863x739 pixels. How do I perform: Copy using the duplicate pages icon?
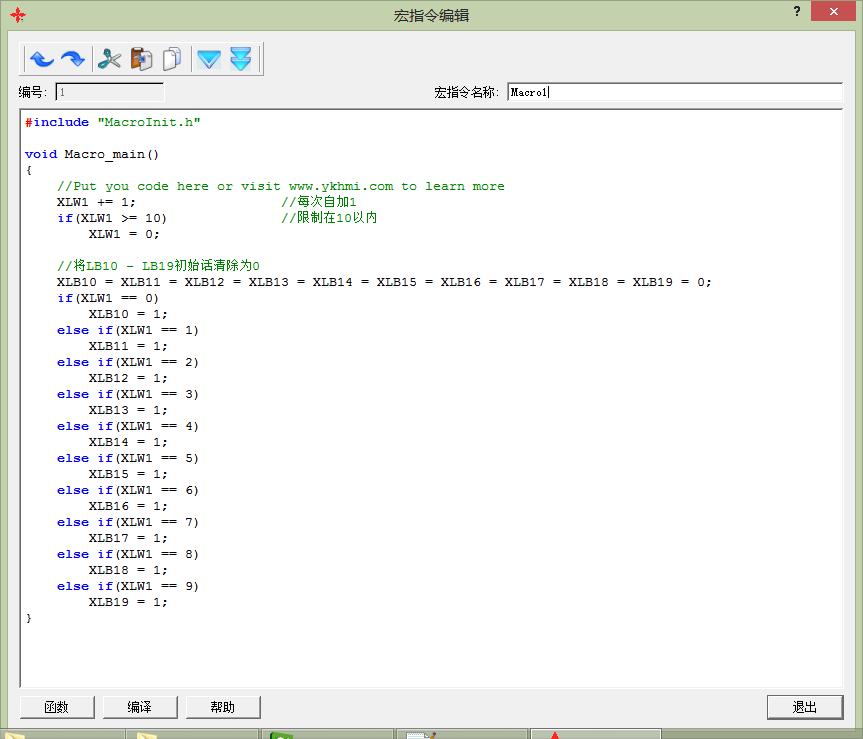173,60
